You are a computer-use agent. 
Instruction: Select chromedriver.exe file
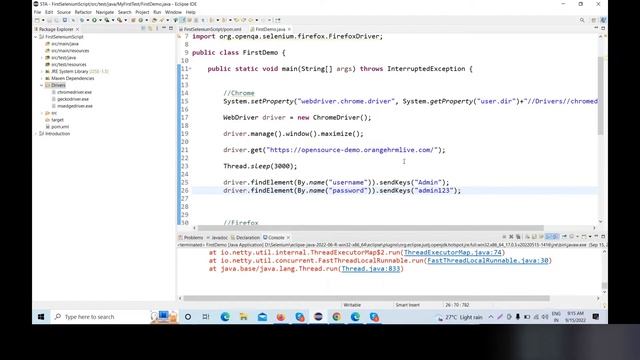point(71,92)
